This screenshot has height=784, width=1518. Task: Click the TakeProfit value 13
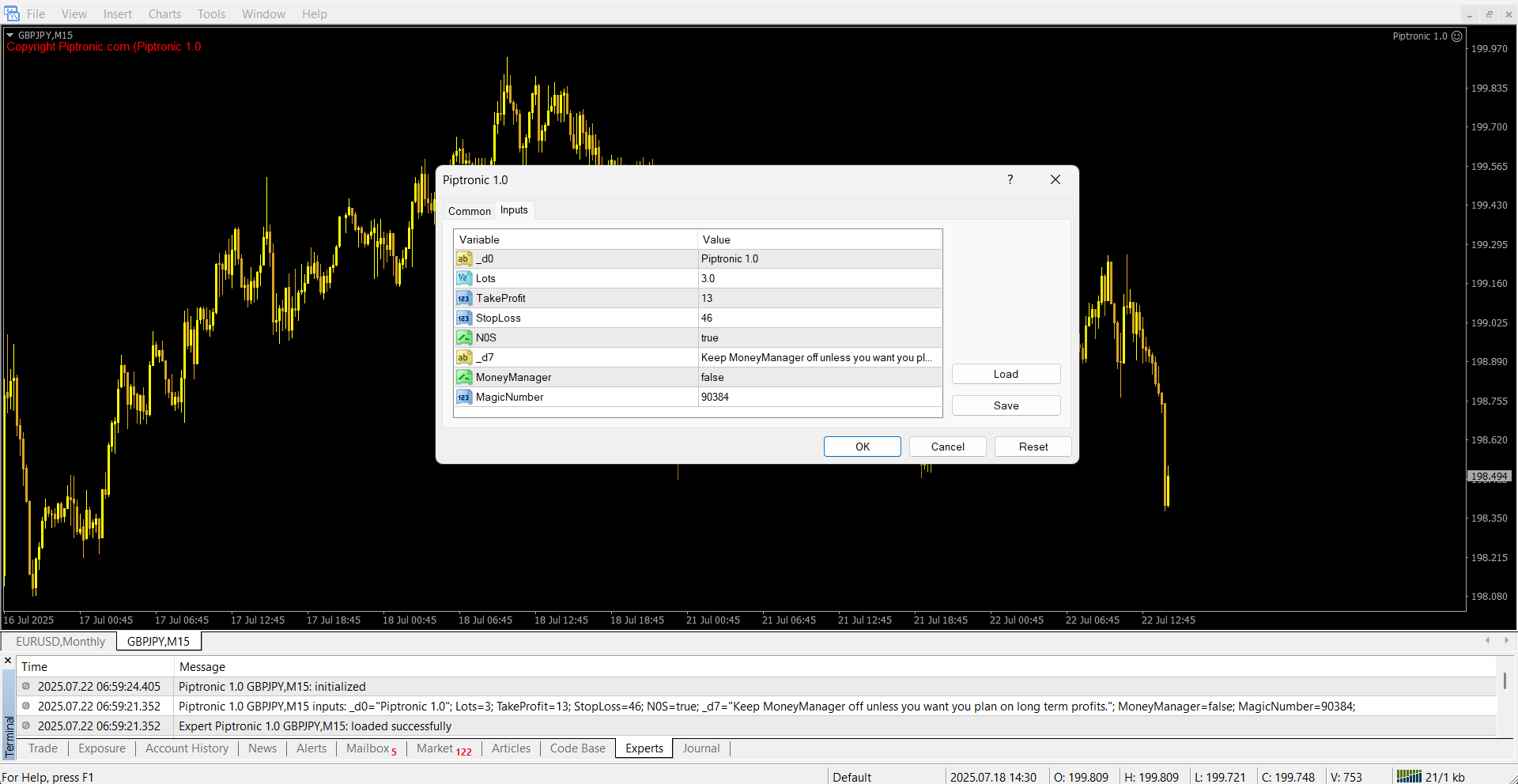click(x=820, y=298)
